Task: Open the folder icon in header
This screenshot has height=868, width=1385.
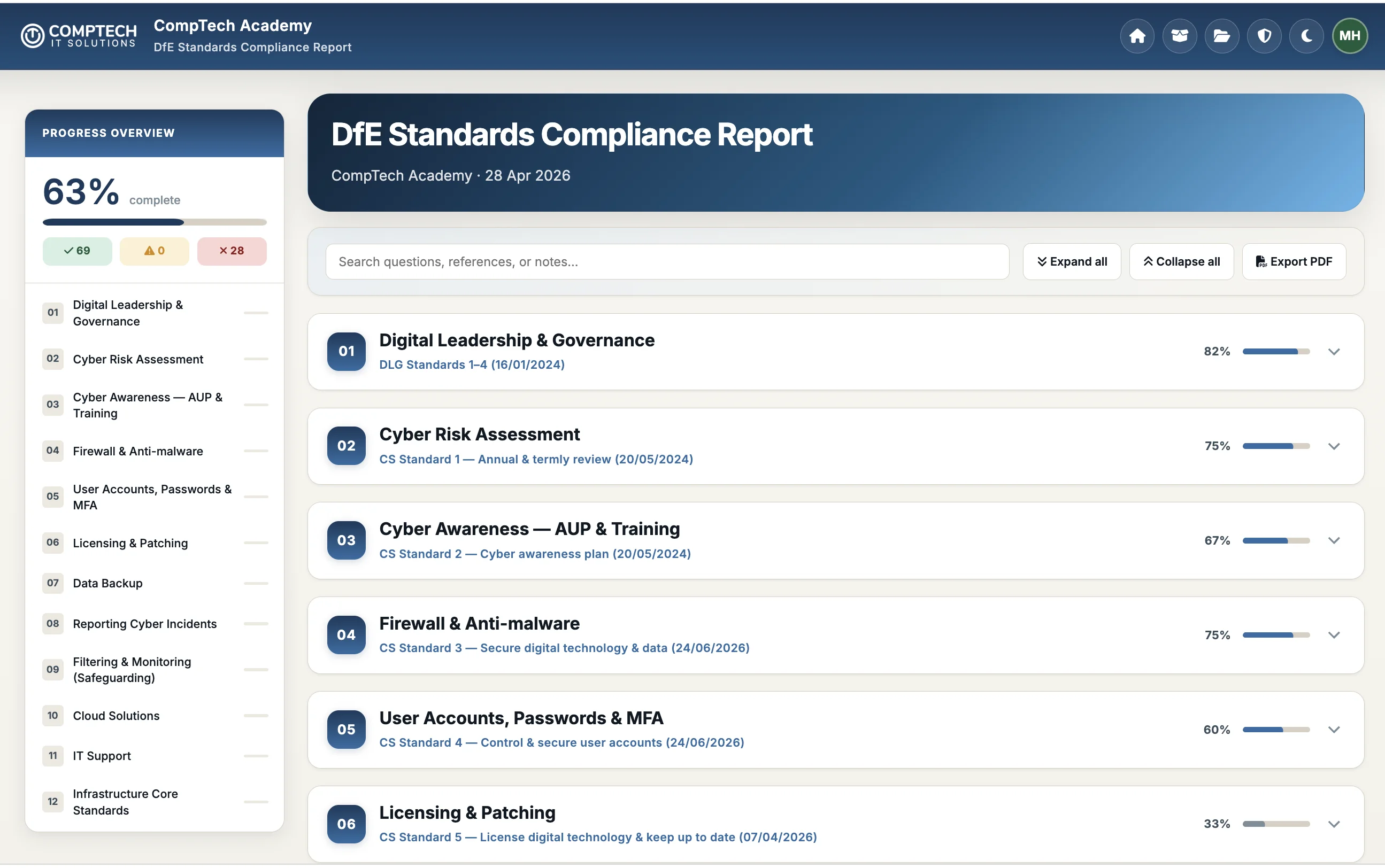Action: pyautogui.click(x=1221, y=36)
